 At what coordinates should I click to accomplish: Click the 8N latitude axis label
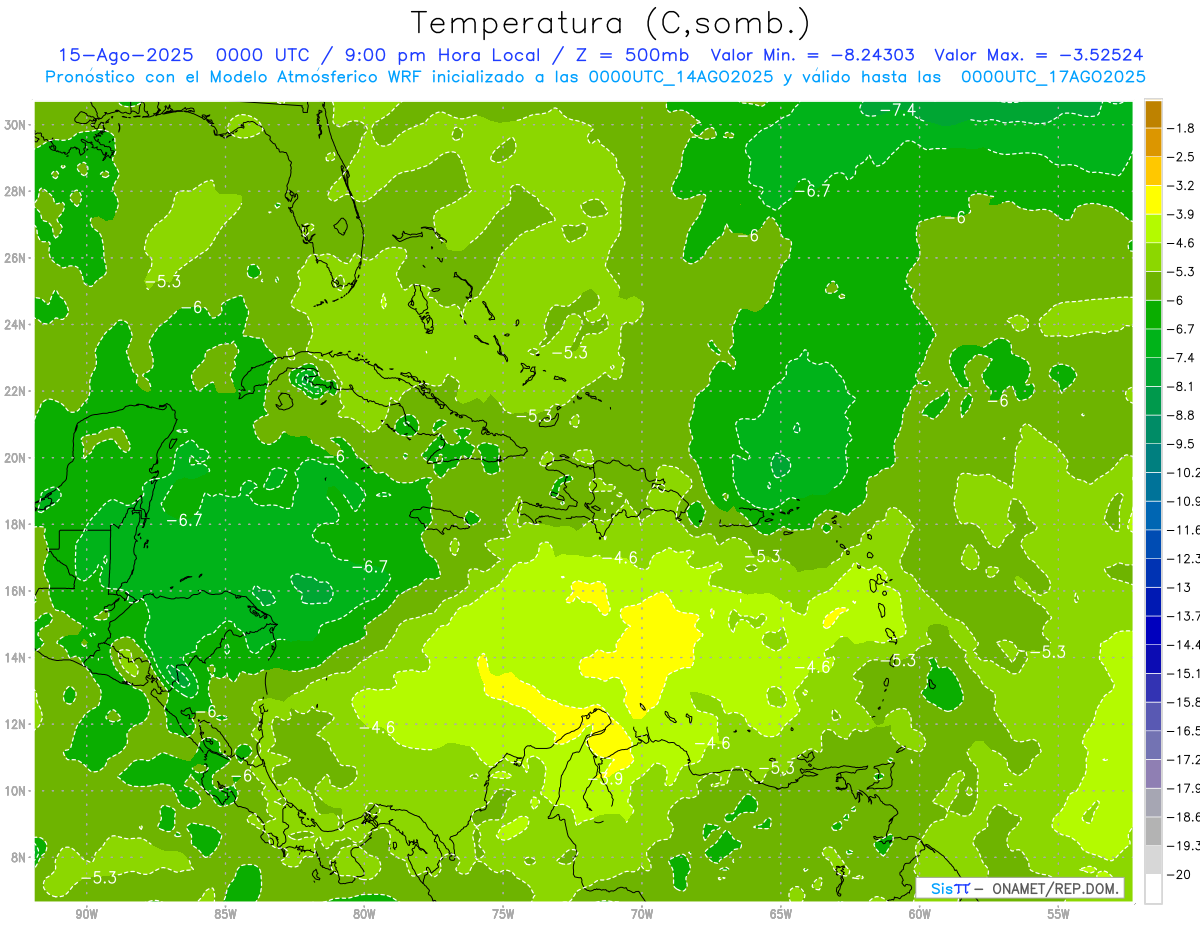[x=20, y=857]
